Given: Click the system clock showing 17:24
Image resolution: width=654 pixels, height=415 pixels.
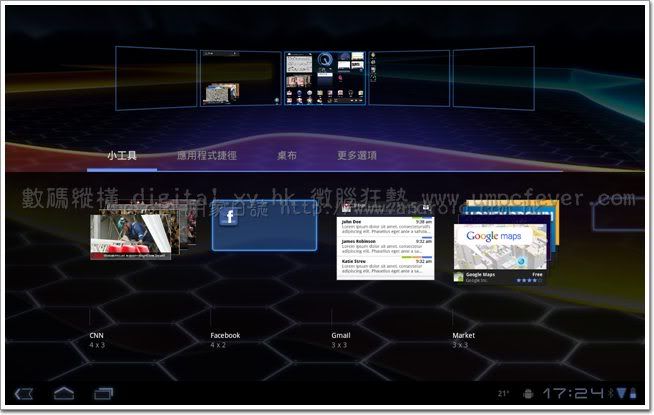Looking at the screenshot, I should coord(575,393).
